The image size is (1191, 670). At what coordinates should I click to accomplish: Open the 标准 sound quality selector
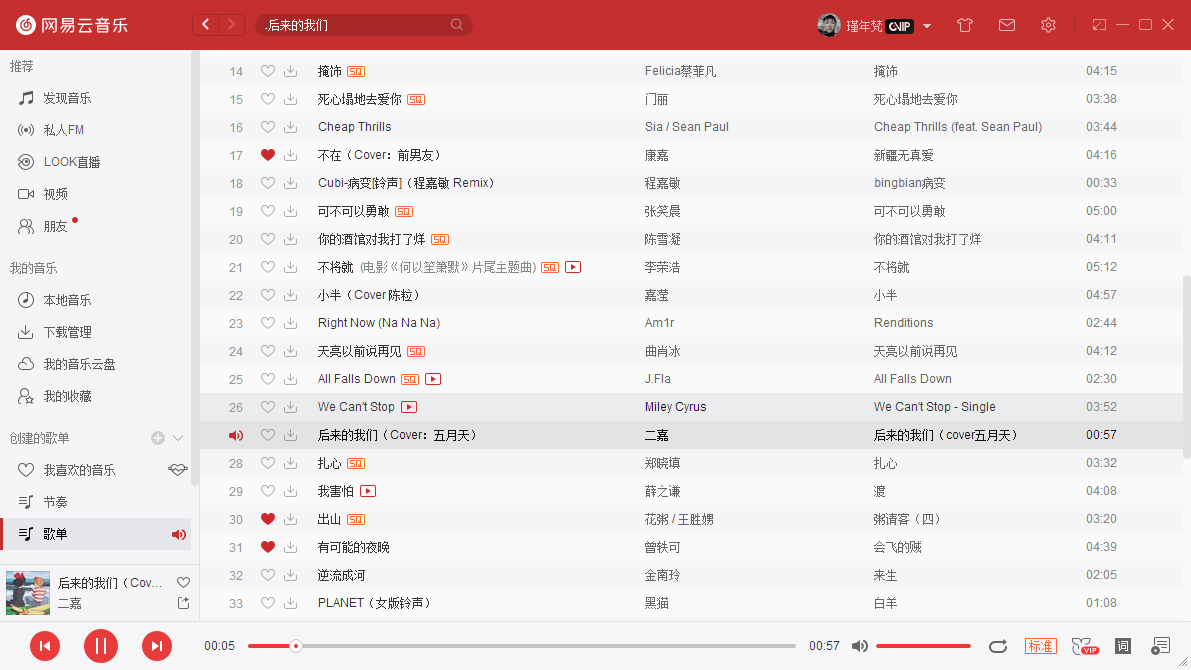click(x=1041, y=646)
